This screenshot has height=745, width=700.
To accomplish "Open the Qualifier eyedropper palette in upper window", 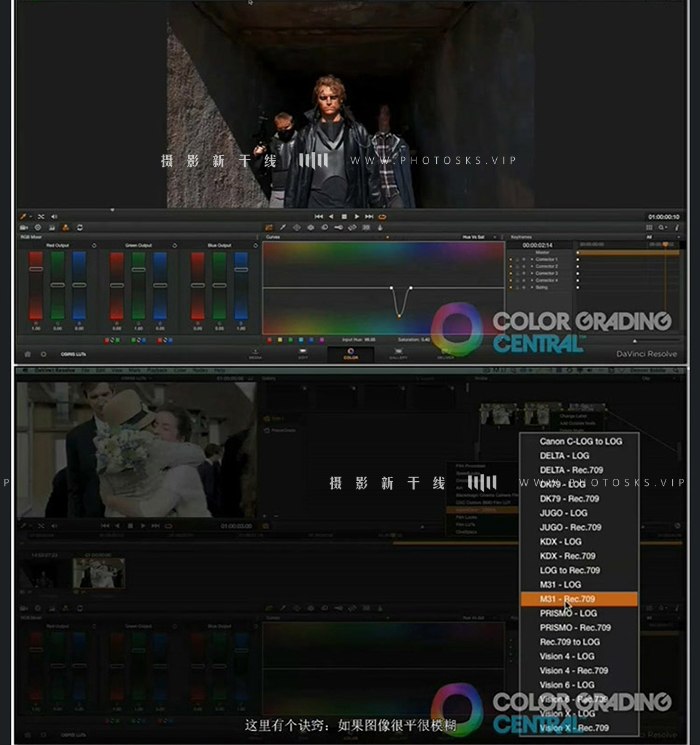I will (x=283, y=228).
